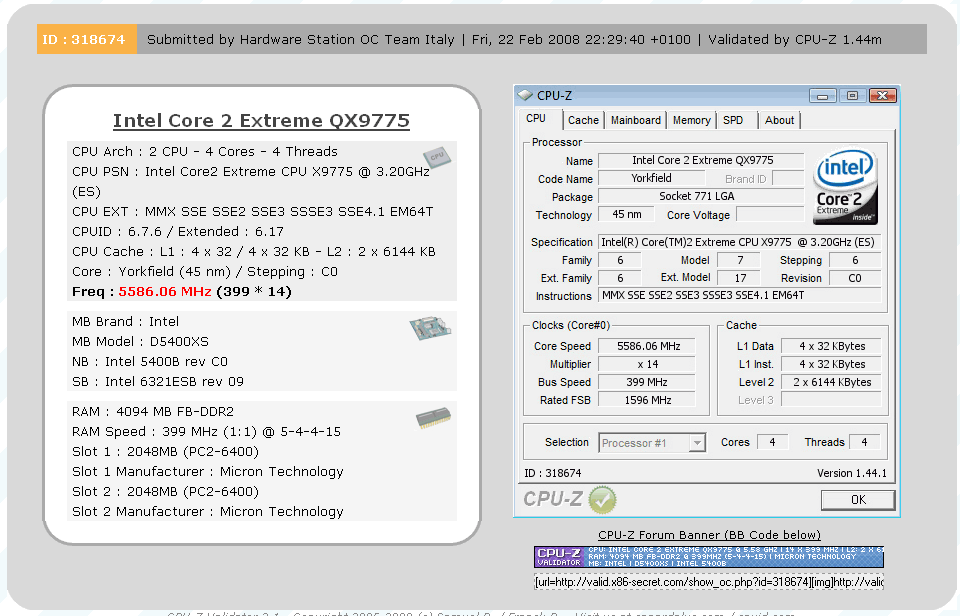The height and width of the screenshot is (616, 960).
Task: Click the green validated checkmark icon
Action: pos(602,500)
